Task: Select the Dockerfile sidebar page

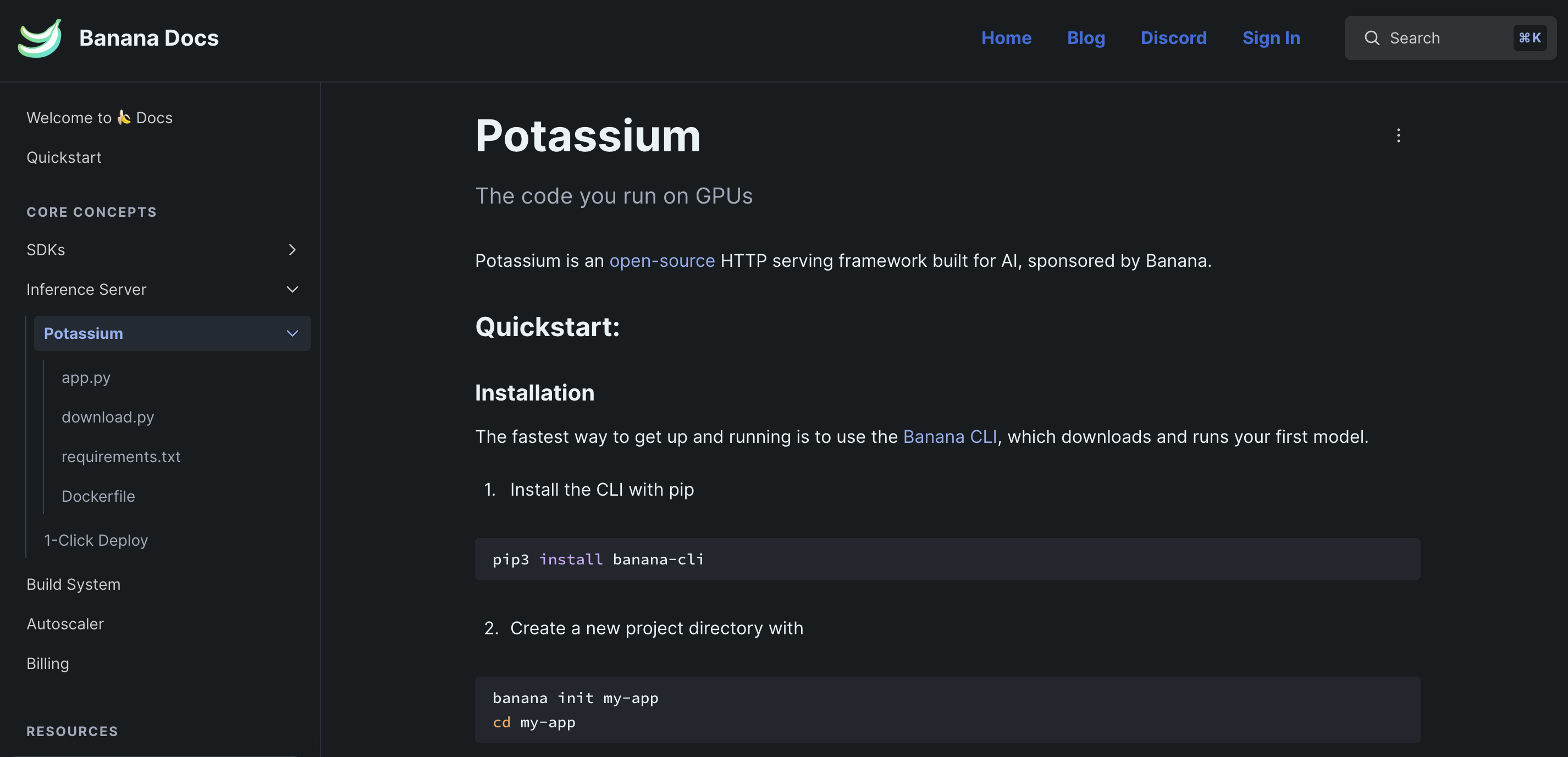Action: (98, 496)
